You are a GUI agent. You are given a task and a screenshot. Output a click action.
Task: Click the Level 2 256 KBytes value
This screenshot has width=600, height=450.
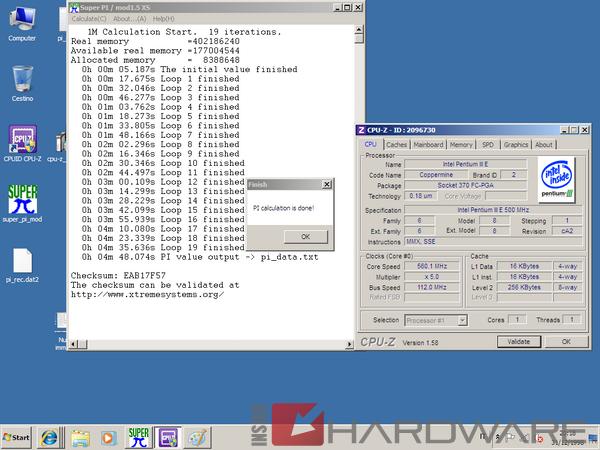[524, 287]
